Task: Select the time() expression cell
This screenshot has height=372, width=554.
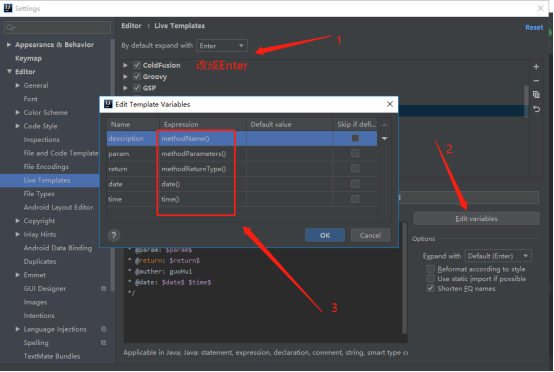Action: 203,199
